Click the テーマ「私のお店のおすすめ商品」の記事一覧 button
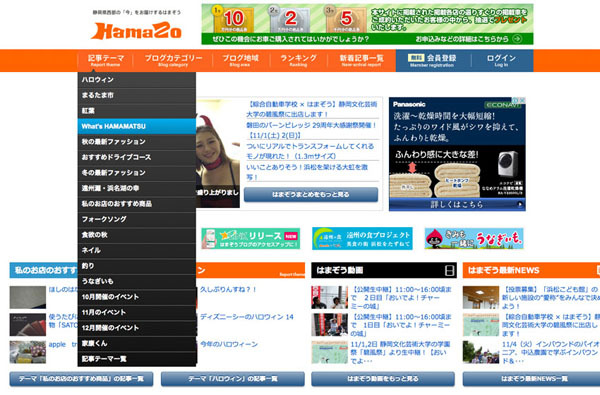 pos(81,379)
